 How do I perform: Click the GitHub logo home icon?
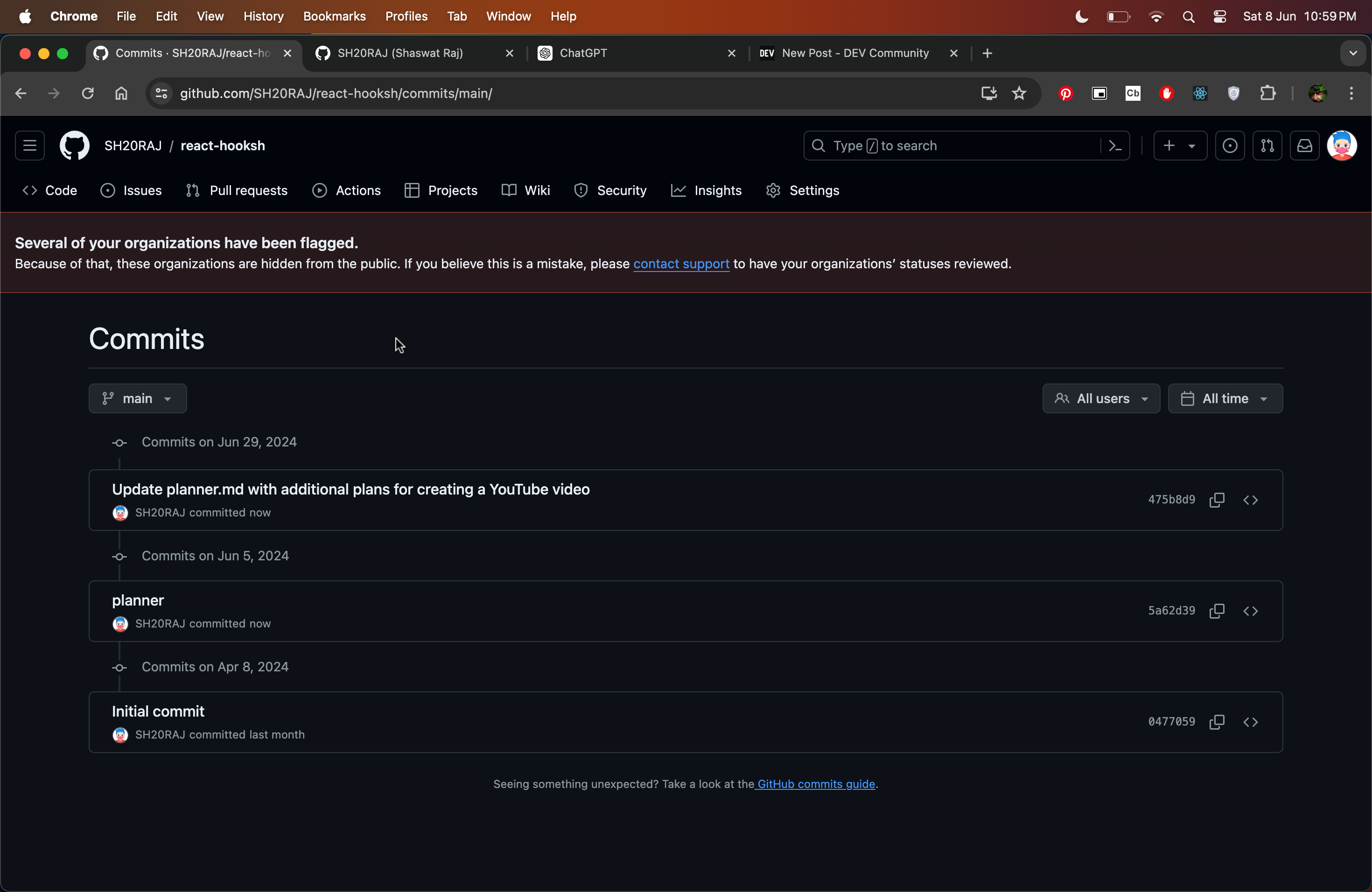tap(74, 146)
